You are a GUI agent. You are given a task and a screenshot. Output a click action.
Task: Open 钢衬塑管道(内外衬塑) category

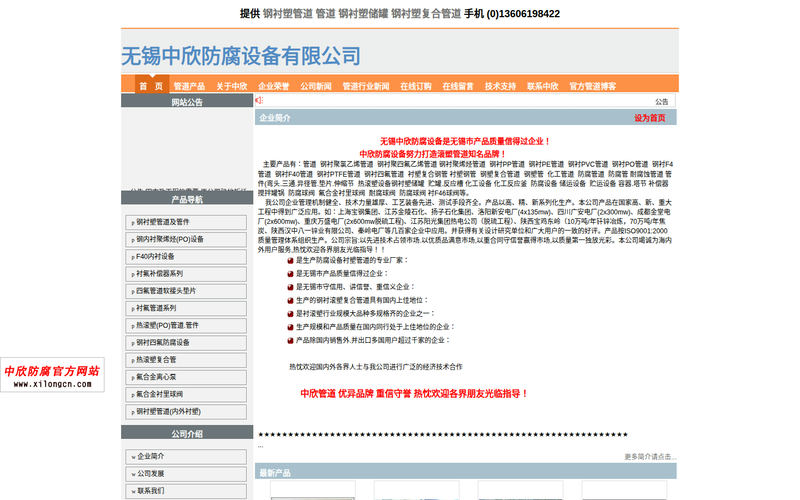tap(186, 412)
